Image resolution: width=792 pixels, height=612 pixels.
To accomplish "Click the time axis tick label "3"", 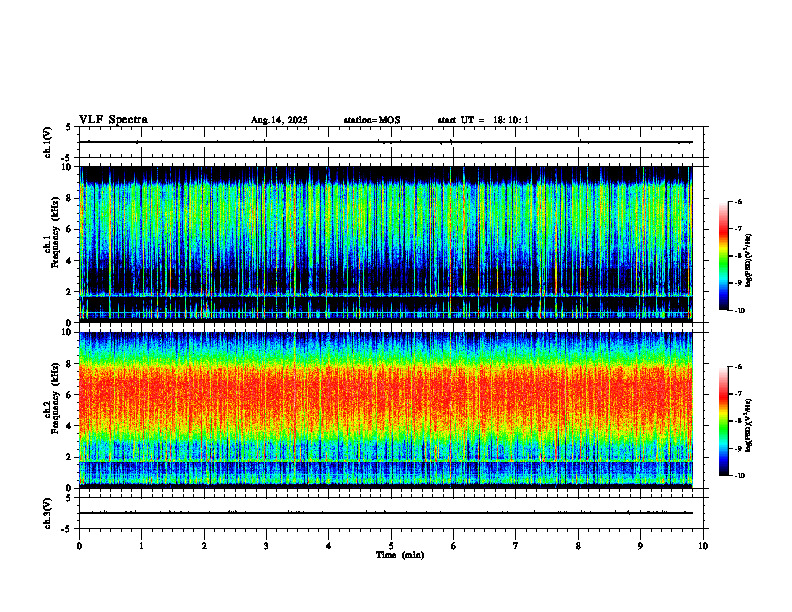I will click(x=266, y=546).
